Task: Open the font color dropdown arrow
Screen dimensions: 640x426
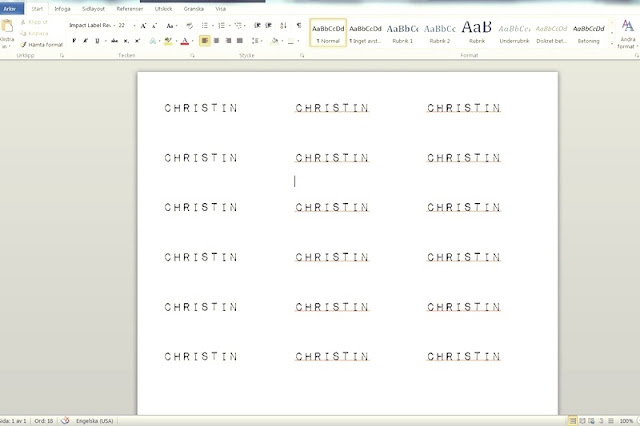Action: (x=192, y=41)
